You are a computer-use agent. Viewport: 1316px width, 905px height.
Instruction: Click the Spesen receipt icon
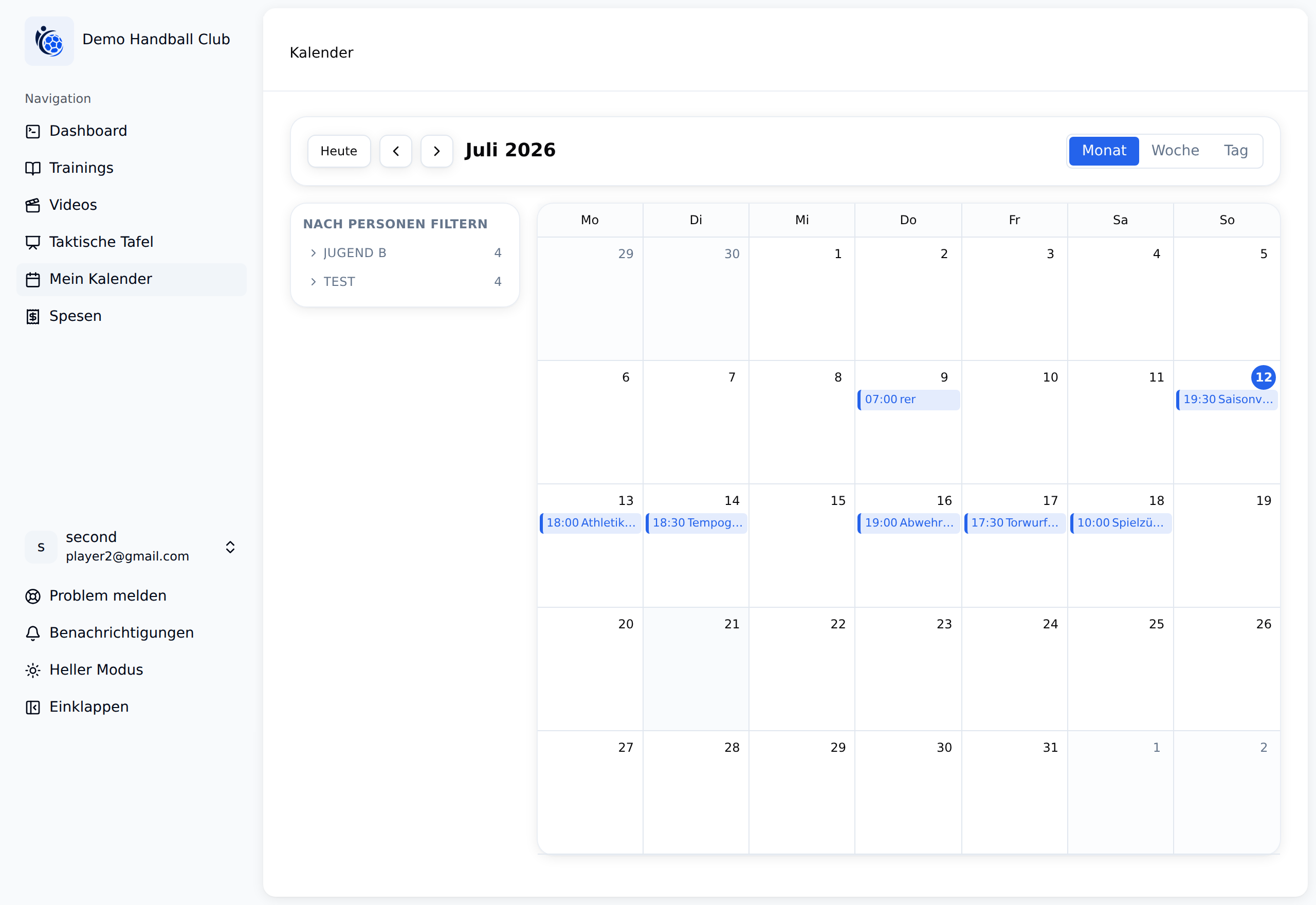(x=33, y=316)
